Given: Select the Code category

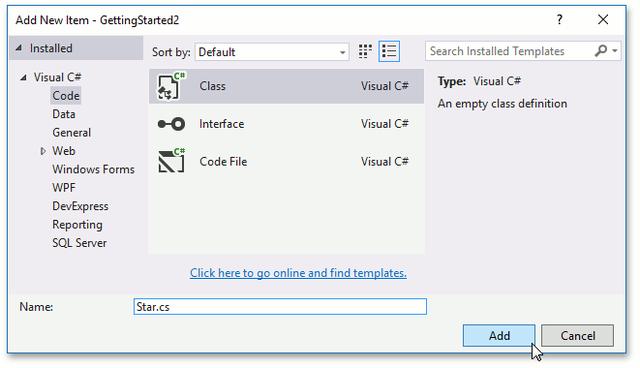Looking at the screenshot, I should click(x=66, y=95).
